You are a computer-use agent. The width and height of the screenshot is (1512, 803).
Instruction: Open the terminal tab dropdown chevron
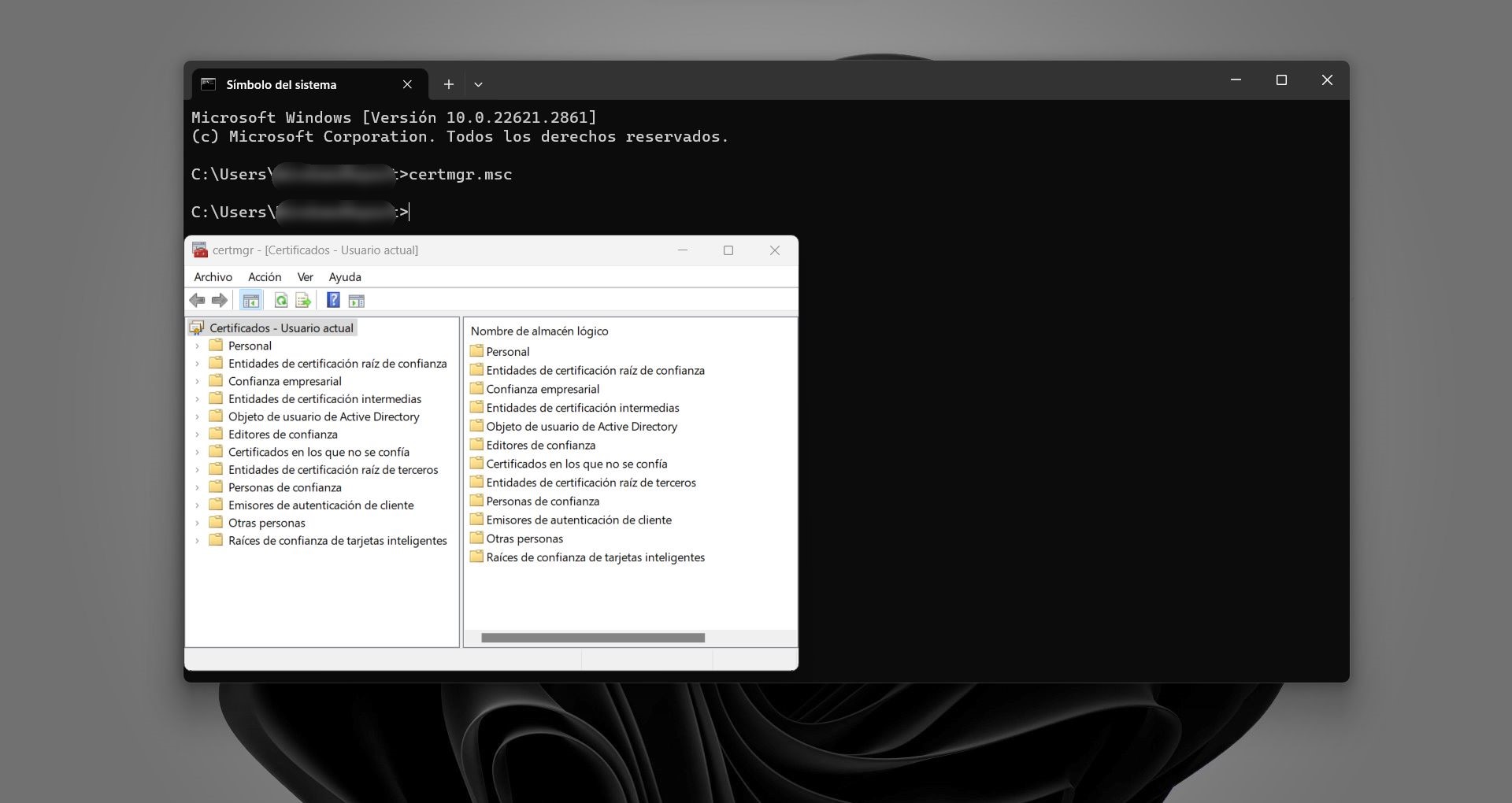478,84
